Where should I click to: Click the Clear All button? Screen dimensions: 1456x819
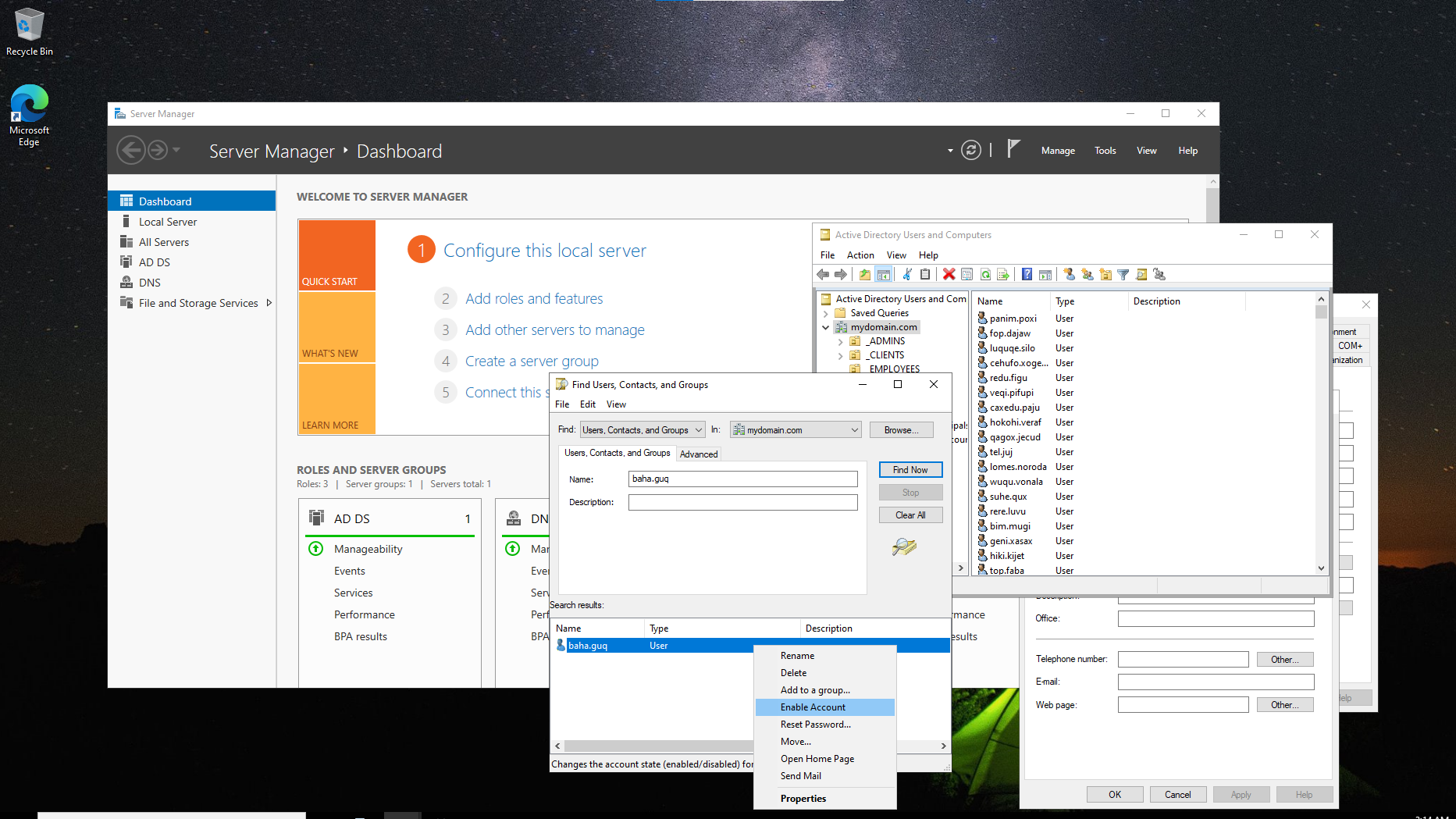910,515
